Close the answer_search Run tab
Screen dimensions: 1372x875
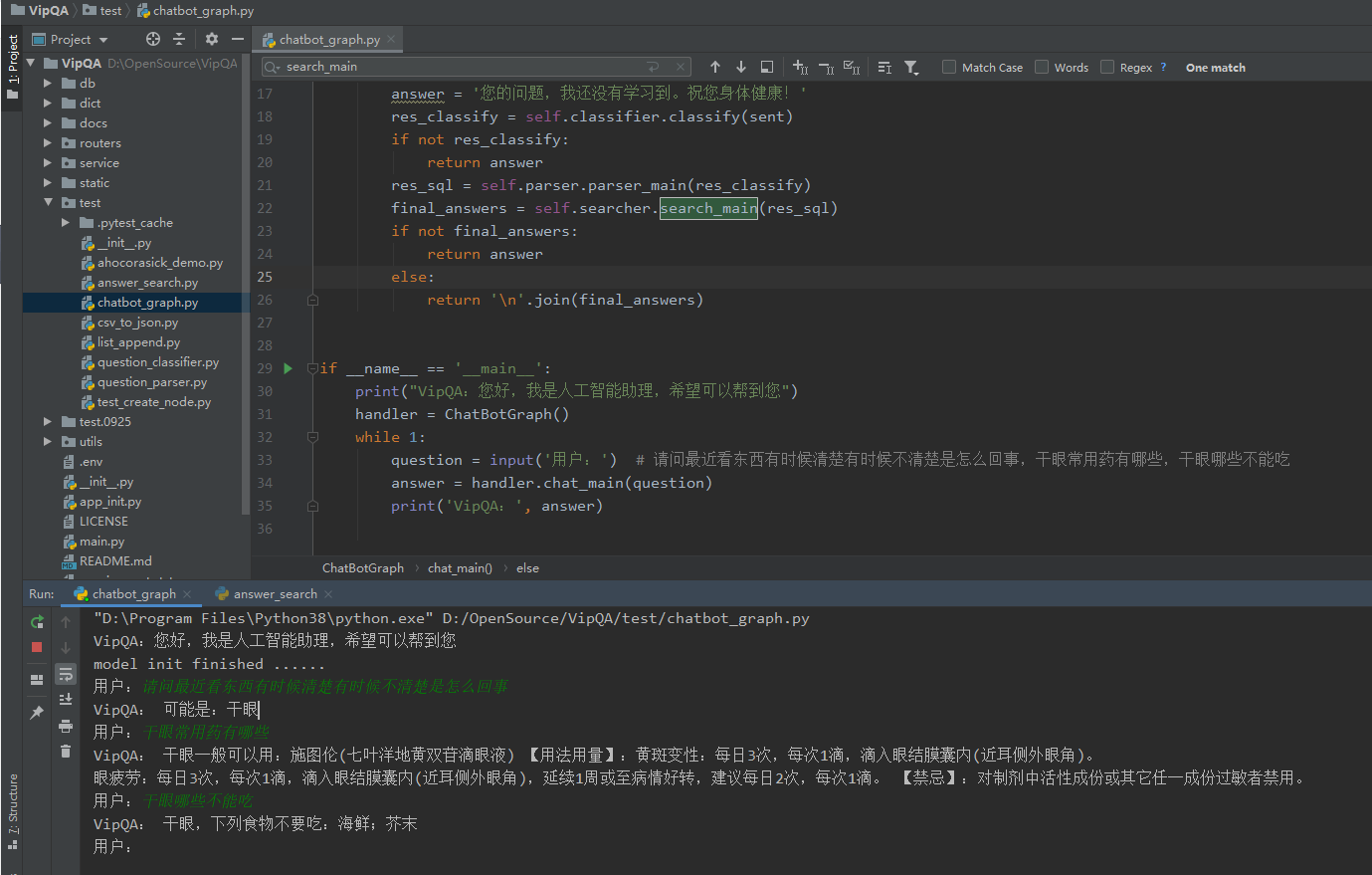328,594
